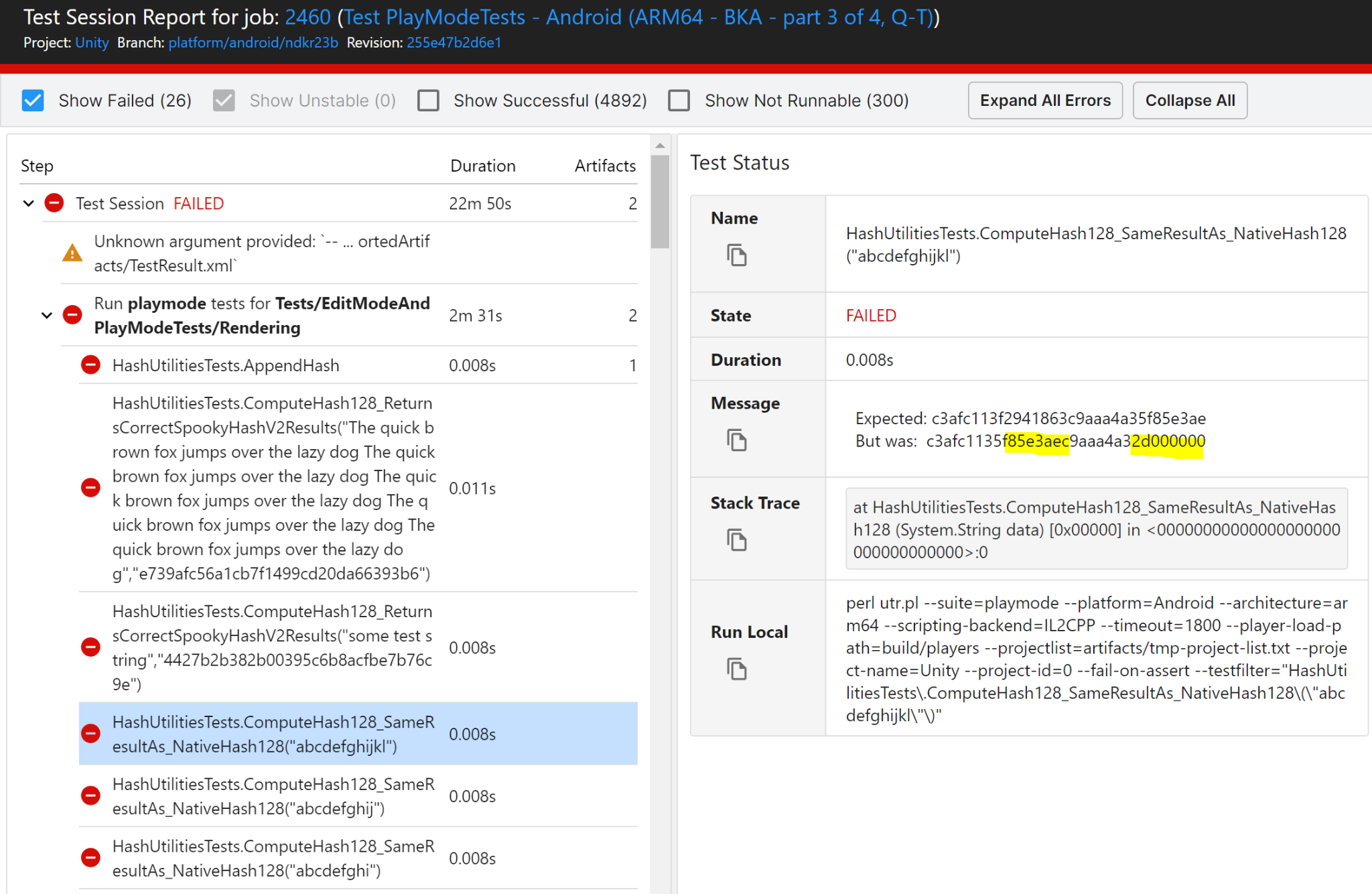This screenshot has height=894, width=1372.
Task: Click red failed icon beside Test Session
Action: click(x=54, y=203)
